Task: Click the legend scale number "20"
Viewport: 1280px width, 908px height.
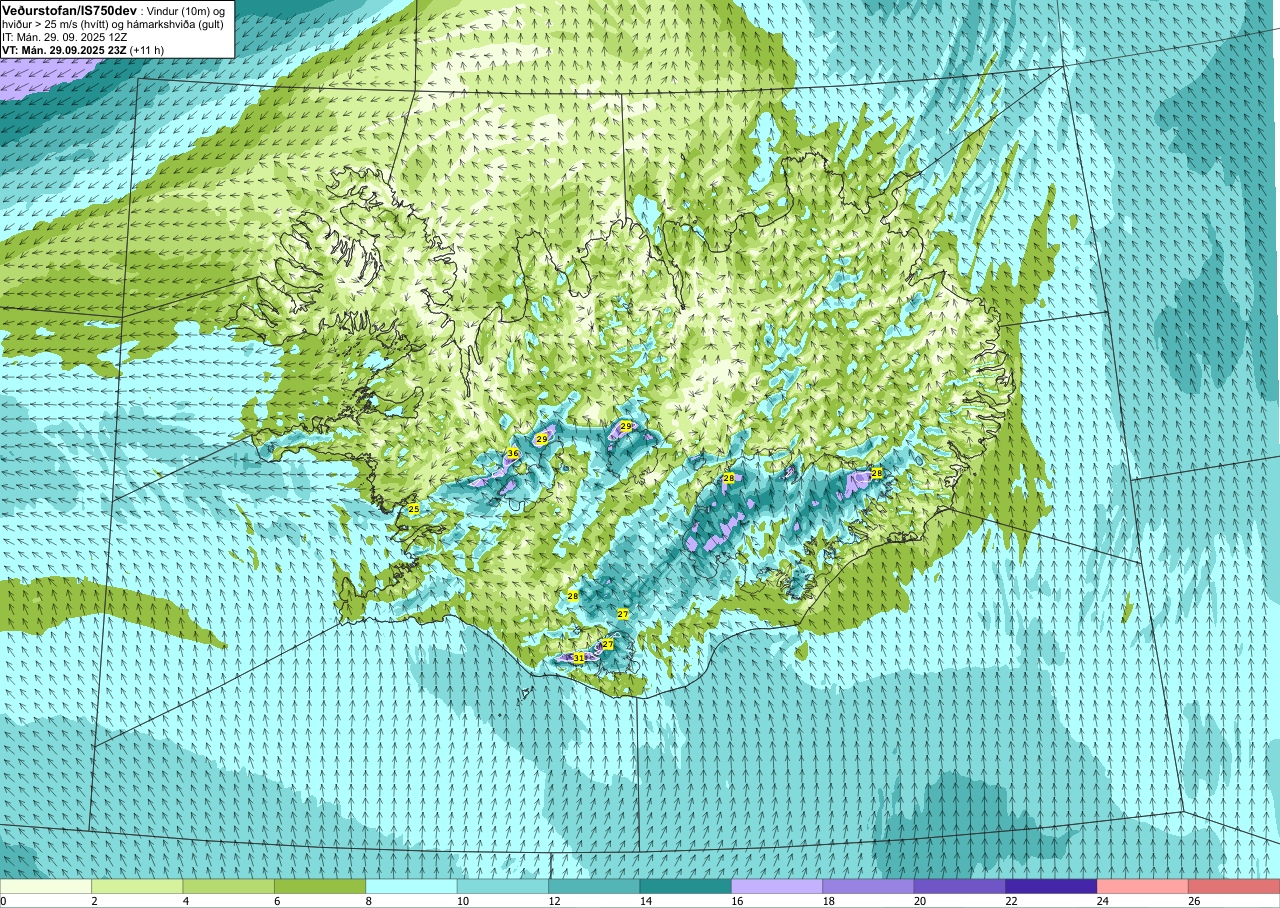Action: click(x=921, y=901)
